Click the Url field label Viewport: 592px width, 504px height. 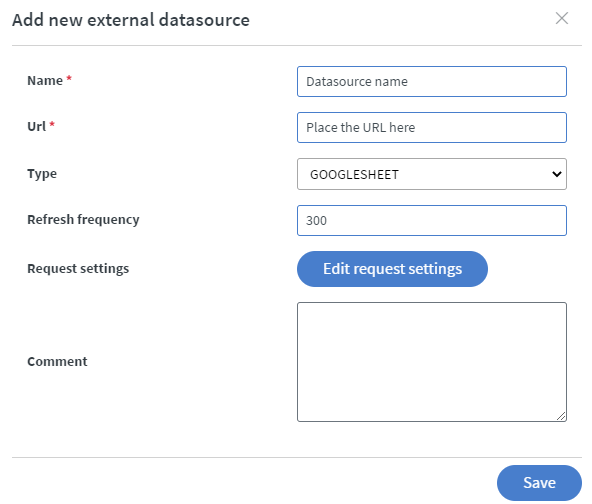pos(37,126)
